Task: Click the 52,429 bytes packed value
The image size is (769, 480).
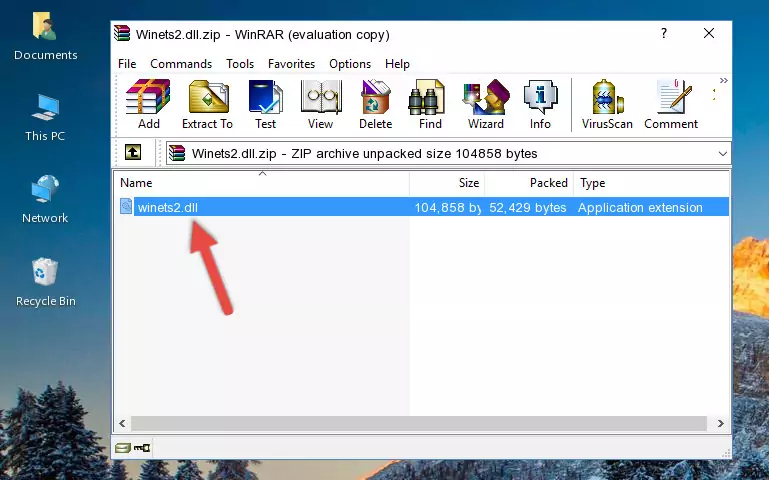Action: (528, 207)
